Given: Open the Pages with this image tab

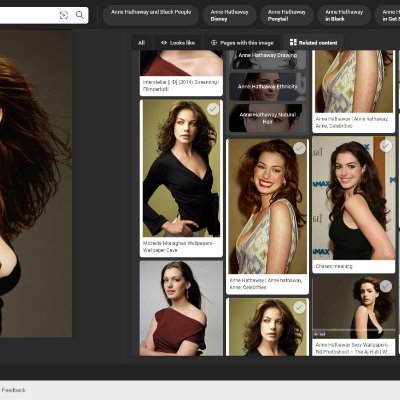Looking at the screenshot, I should pyautogui.click(x=242, y=43).
